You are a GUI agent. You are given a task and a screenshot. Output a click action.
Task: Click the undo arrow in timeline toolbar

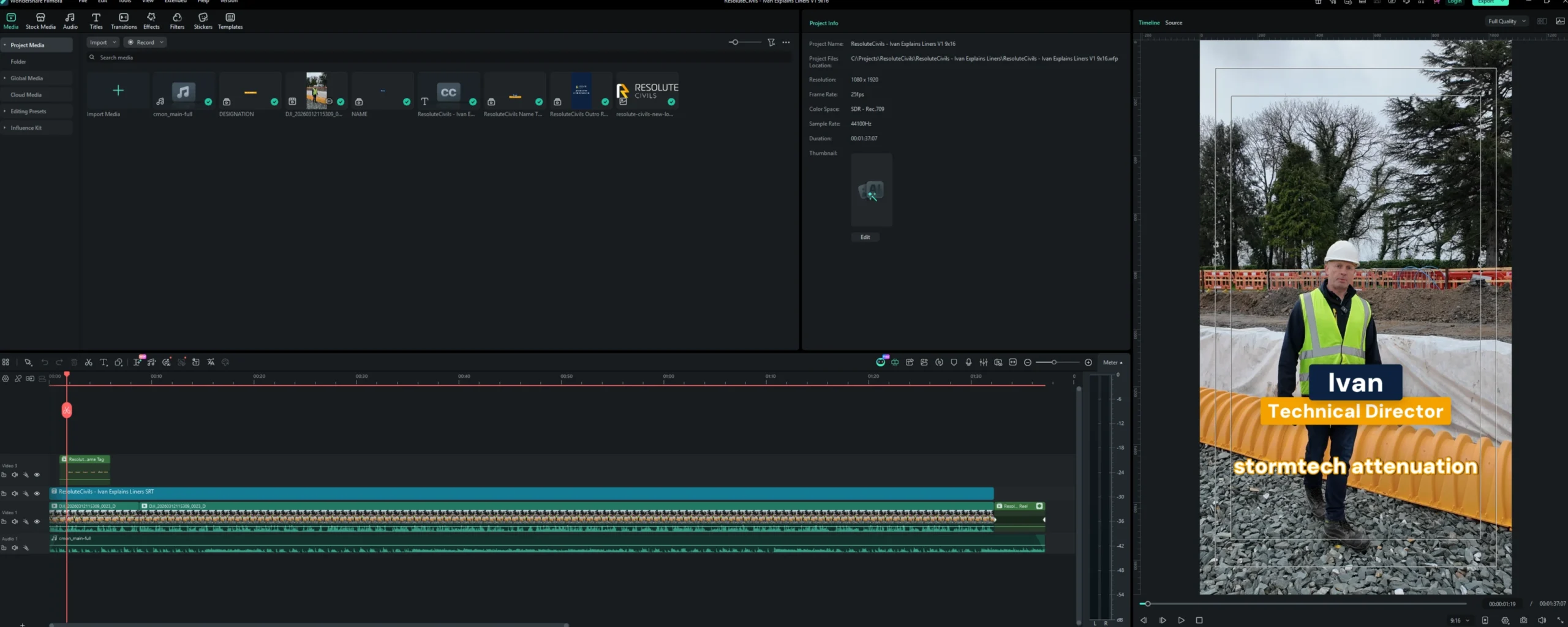[x=45, y=362]
